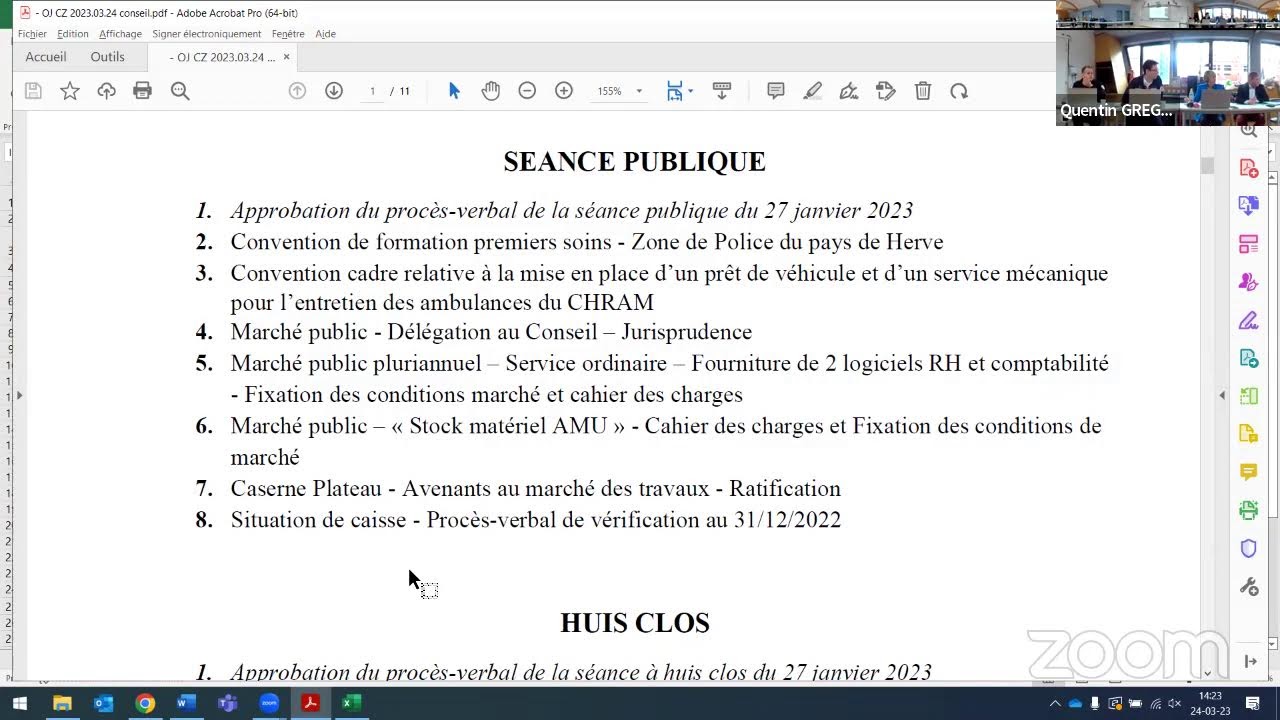Open Zoom from the taskbar

pos(269,703)
